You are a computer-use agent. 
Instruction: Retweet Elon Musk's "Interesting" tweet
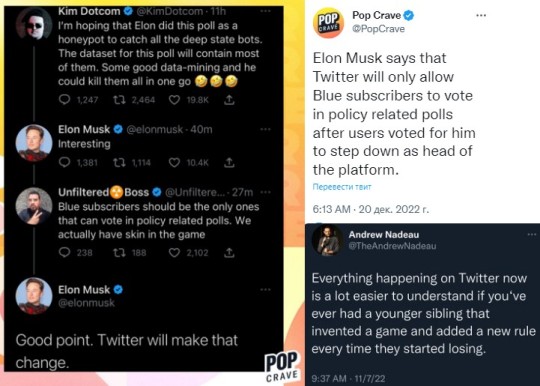(x=120, y=162)
